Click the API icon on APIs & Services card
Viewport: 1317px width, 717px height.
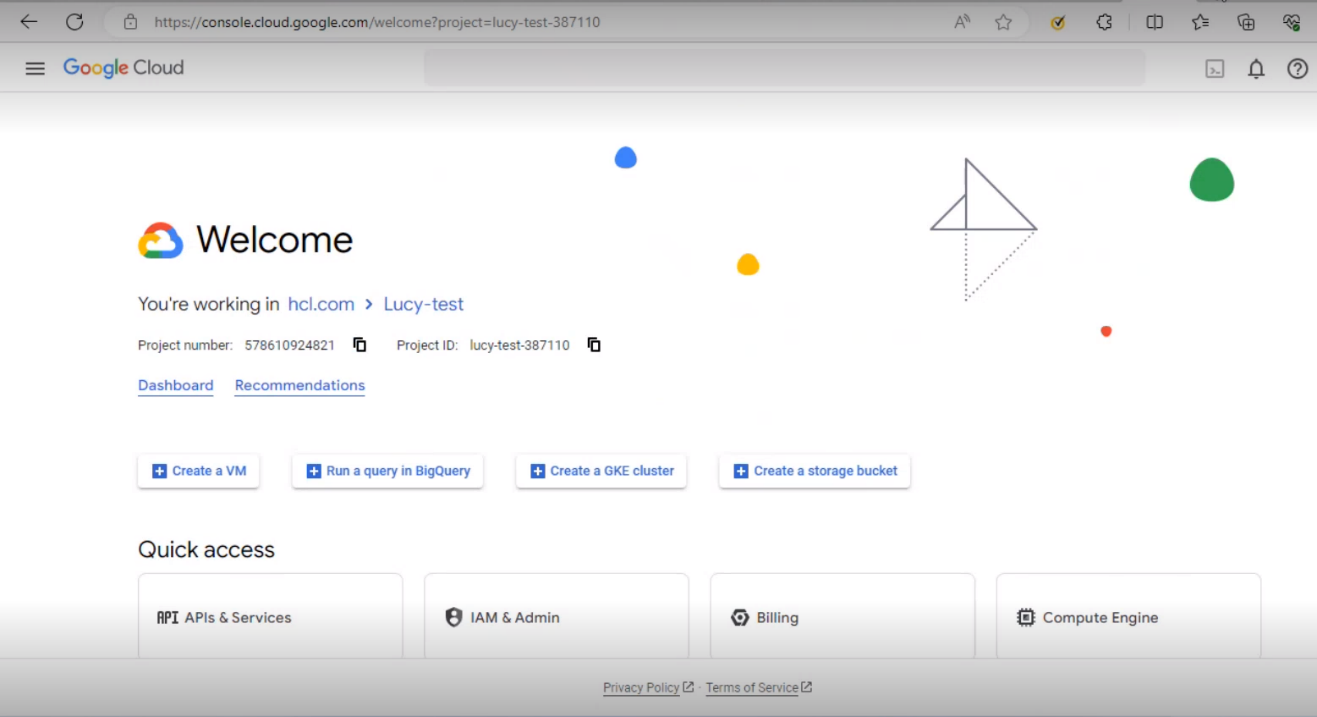click(x=167, y=618)
